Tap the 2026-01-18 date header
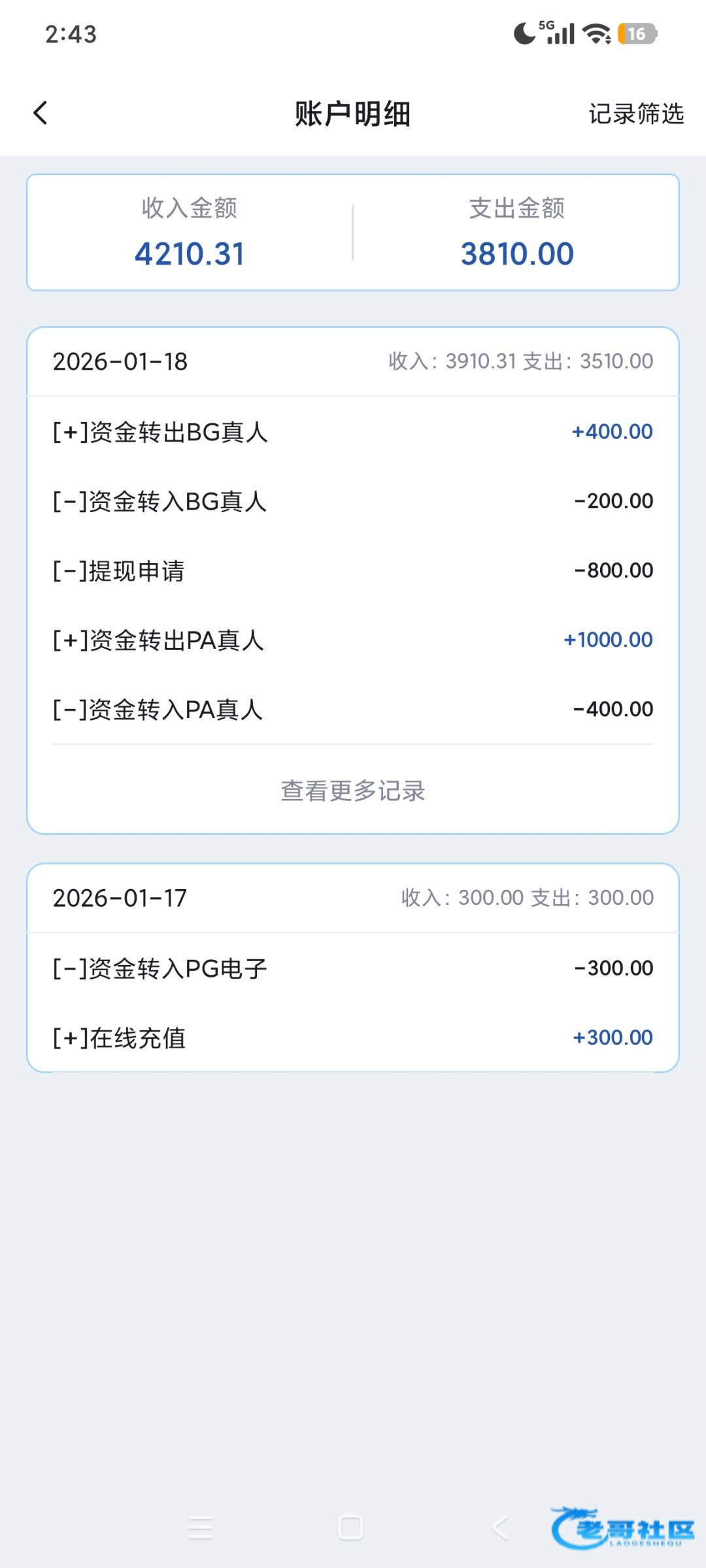The height and width of the screenshot is (1568, 706). click(x=120, y=361)
